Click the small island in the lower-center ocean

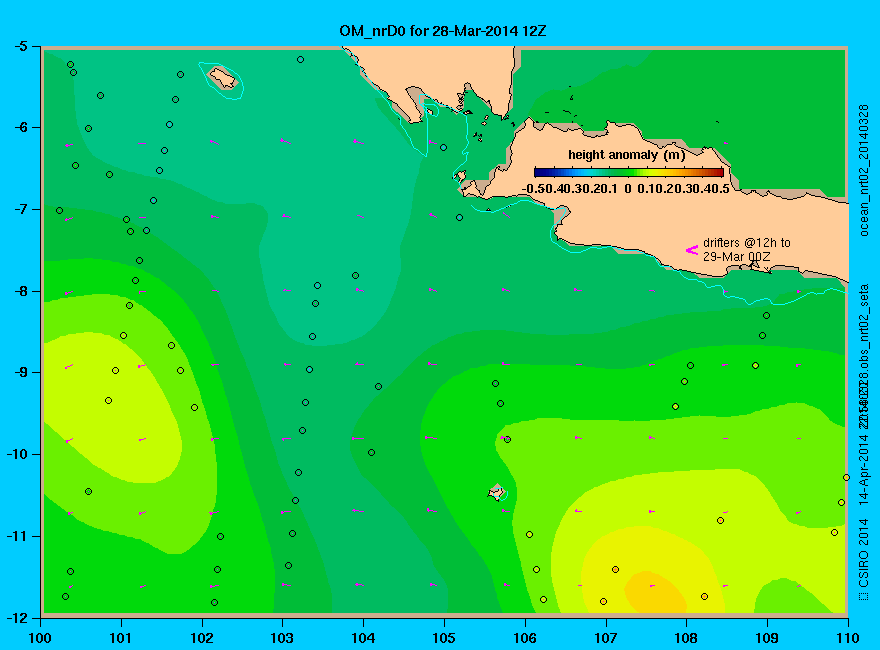(x=497, y=493)
